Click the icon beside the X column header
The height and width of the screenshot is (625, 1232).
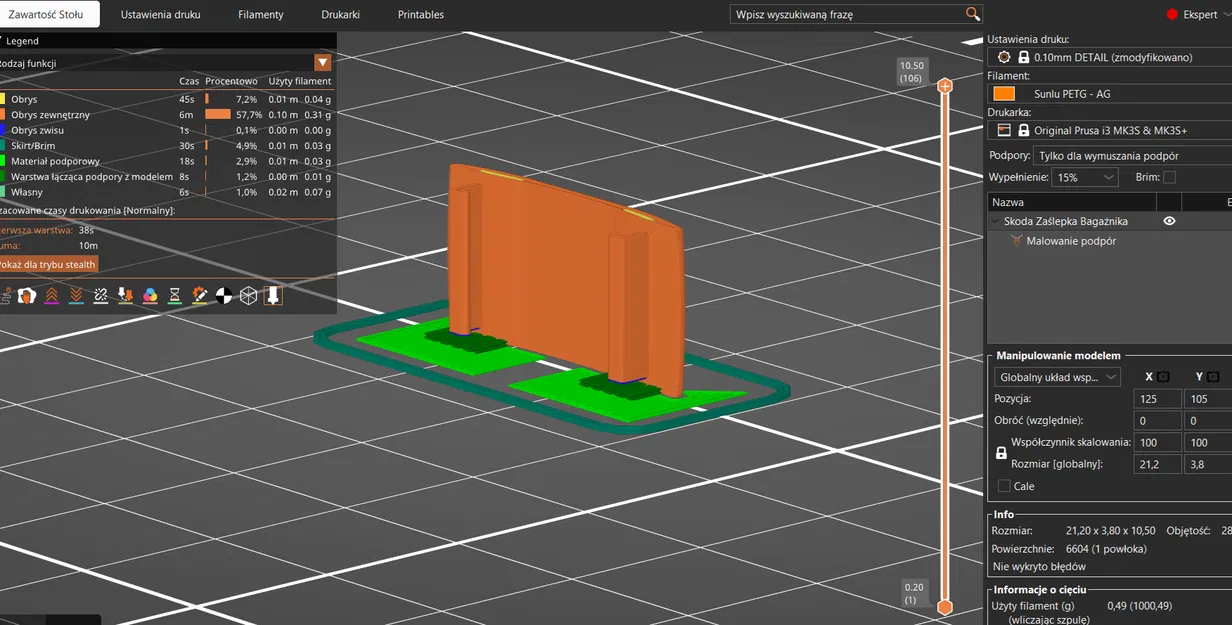(x=1164, y=377)
